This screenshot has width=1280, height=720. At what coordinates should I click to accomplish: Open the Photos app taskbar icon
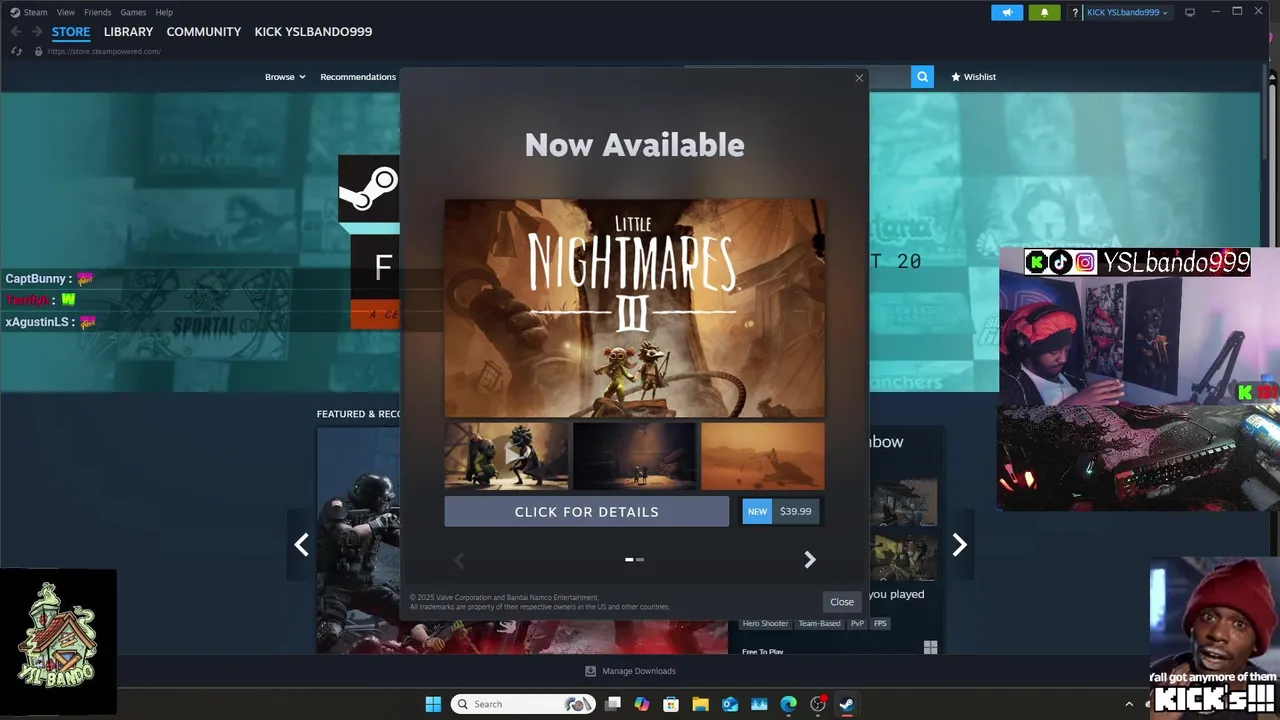tap(759, 704)
